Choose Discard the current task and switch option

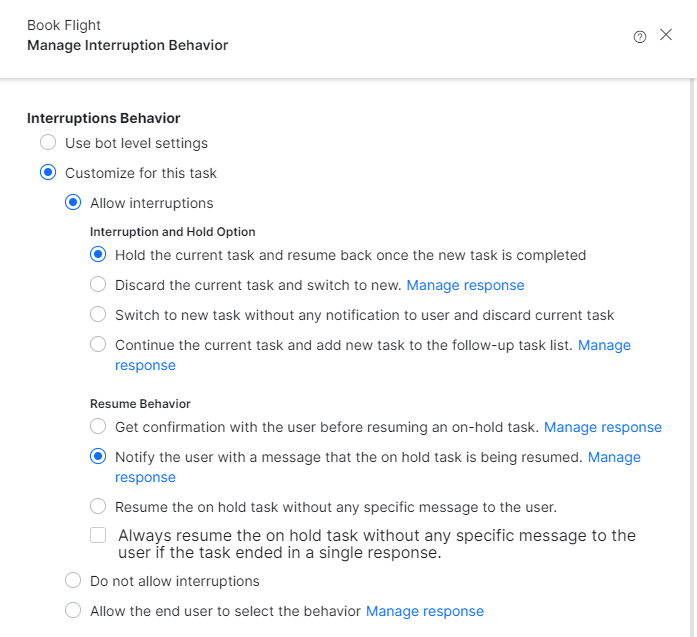click(x=98, y=284)
